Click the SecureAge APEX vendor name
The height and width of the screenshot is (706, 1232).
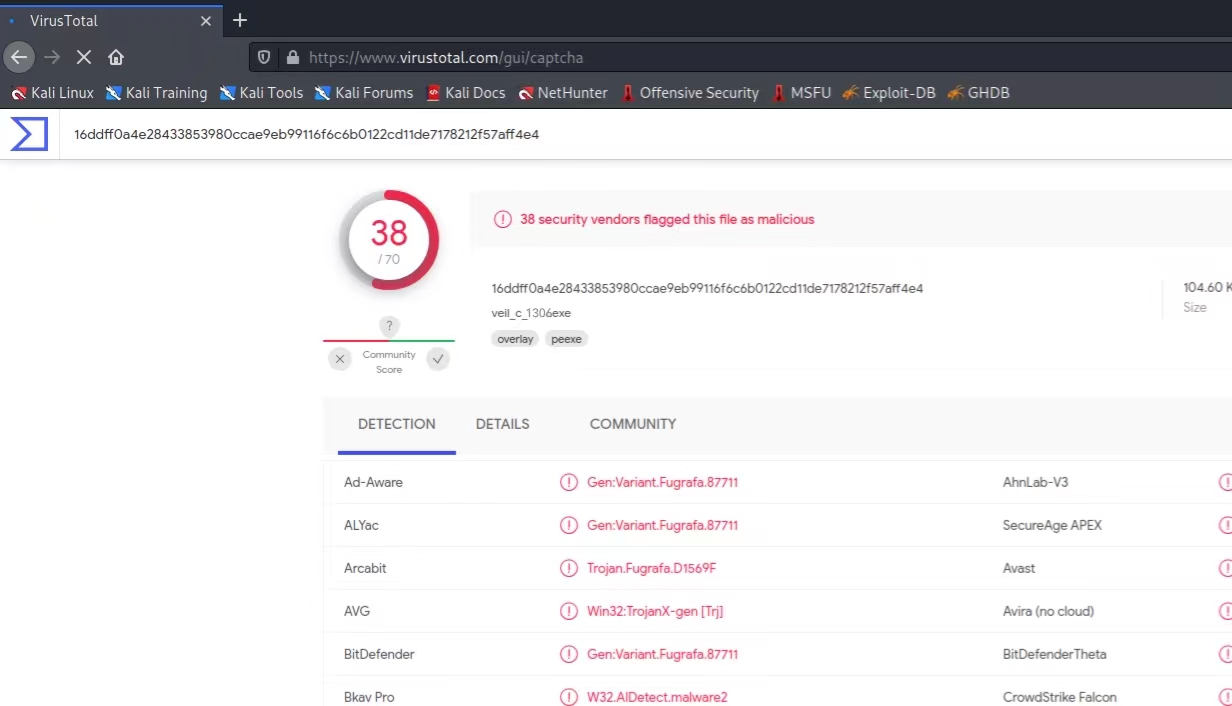tap(1052, 525)
